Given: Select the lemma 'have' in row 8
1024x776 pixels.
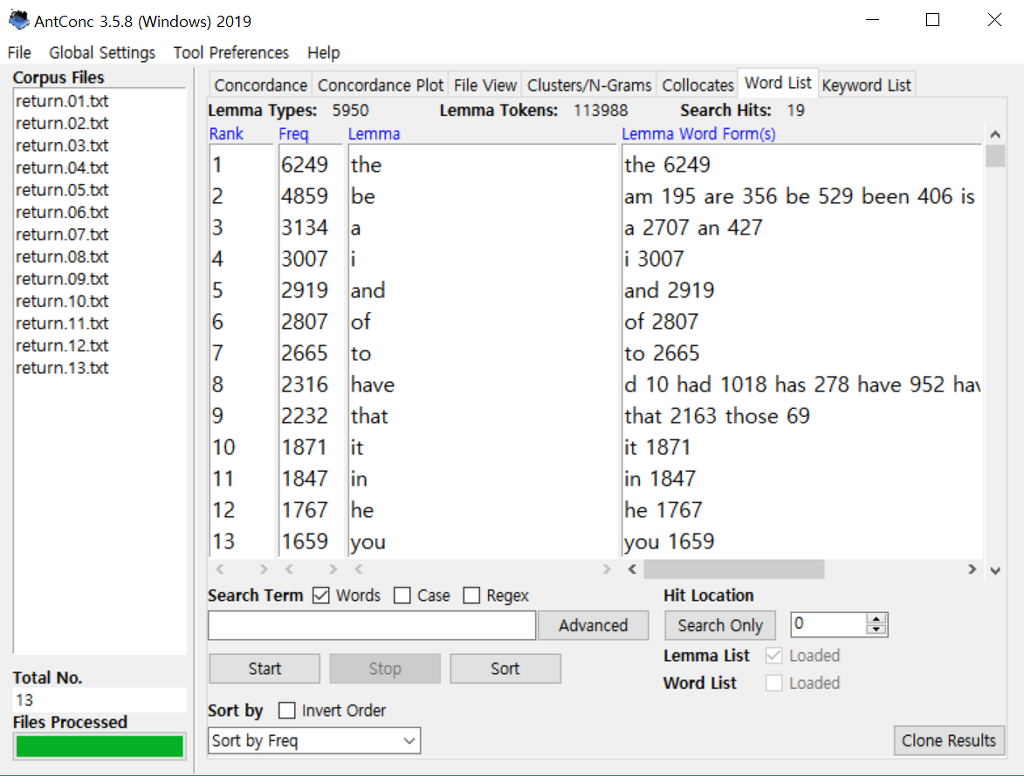Looking at the screenshot, I should click(372, 385).
